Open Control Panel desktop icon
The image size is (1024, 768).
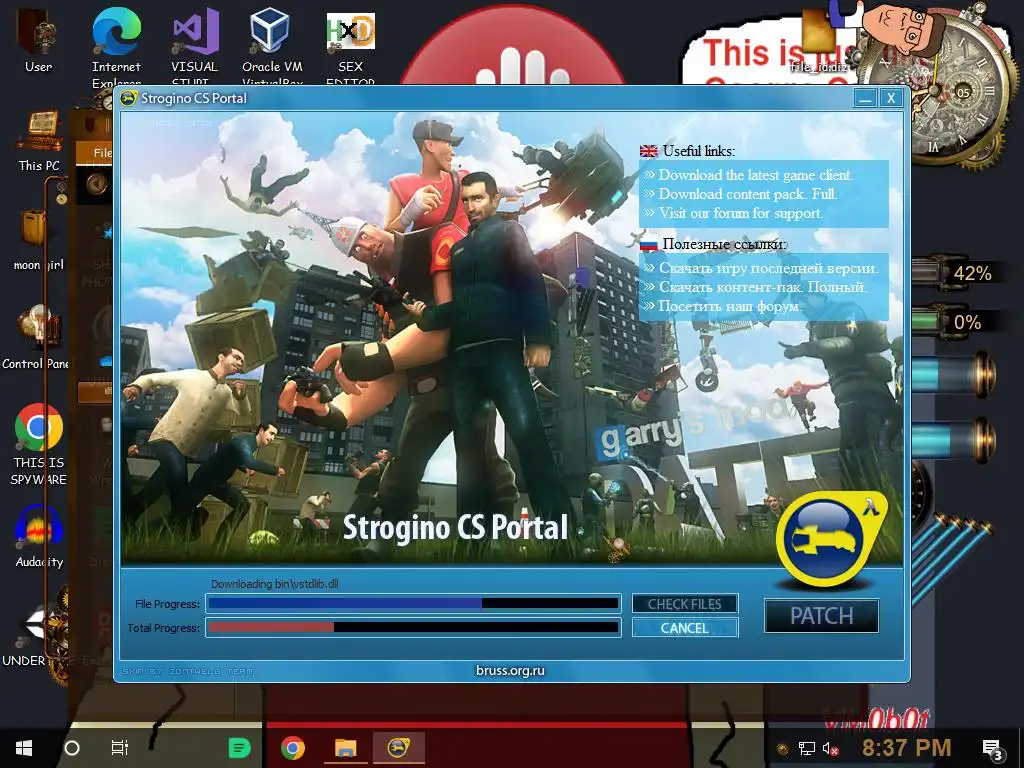(36, 337)
